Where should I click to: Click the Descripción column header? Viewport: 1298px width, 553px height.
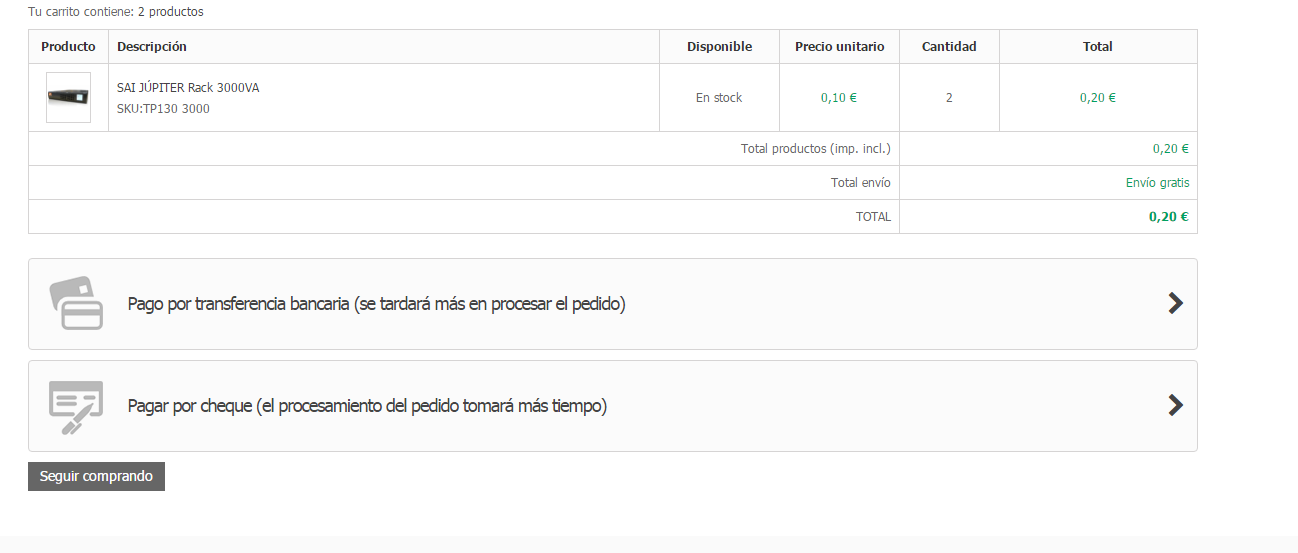pyautogui.click(x=152, y=47)
